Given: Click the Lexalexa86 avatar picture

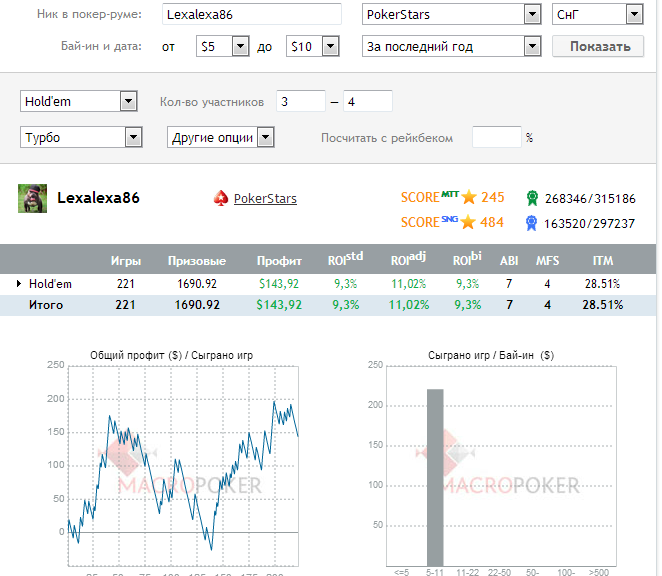Looking at the screenshot, I should 33,198.
